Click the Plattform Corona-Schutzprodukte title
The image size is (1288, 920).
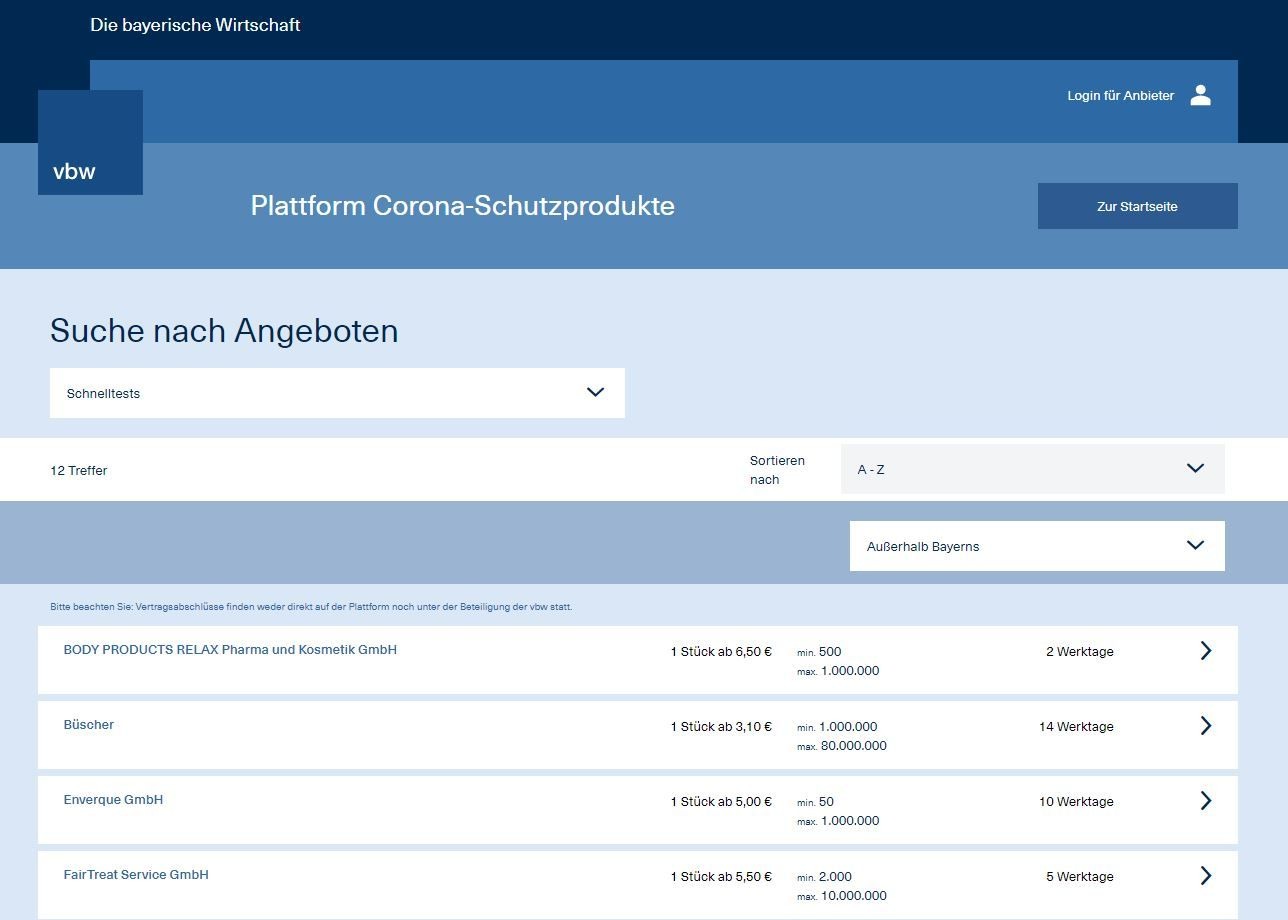click(x=462, y=206)
